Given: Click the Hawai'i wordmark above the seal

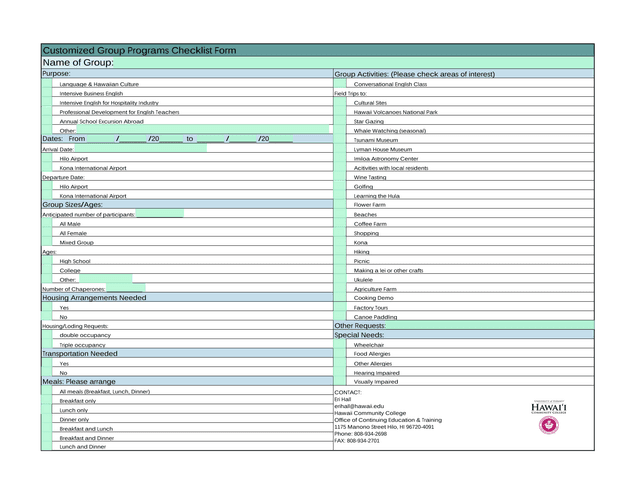Looking at the screenshot, I should (x=548, y=408).
